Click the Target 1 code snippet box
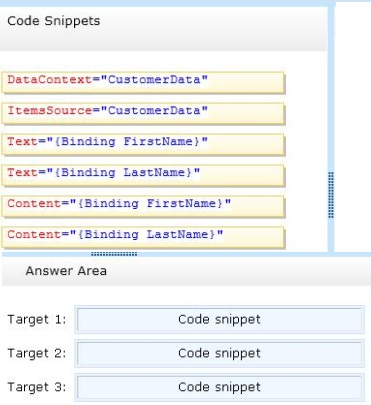The width and height of the screenshot is (371, 405). 219,319
